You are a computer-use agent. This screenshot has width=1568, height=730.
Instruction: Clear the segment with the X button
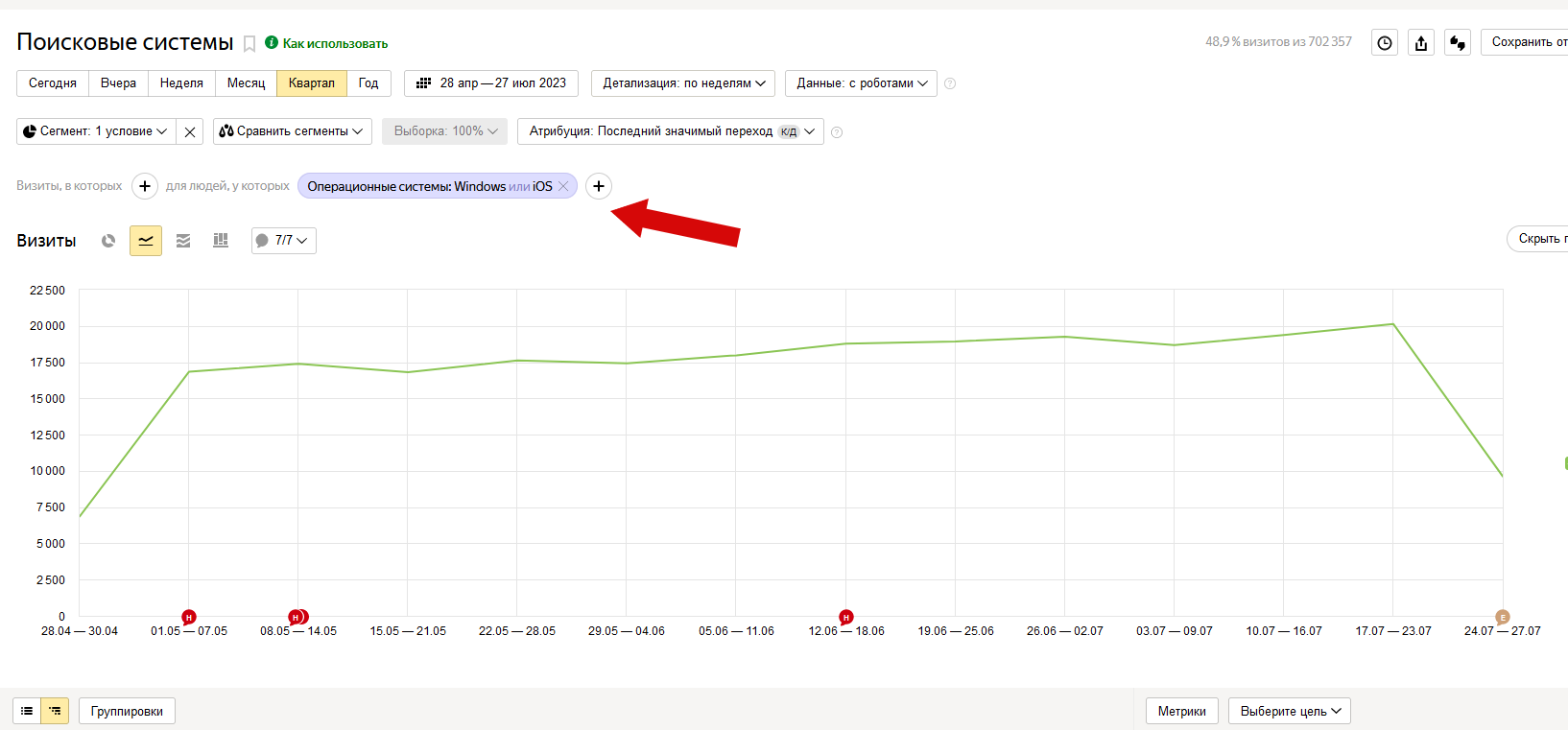(x=190, y=131)
